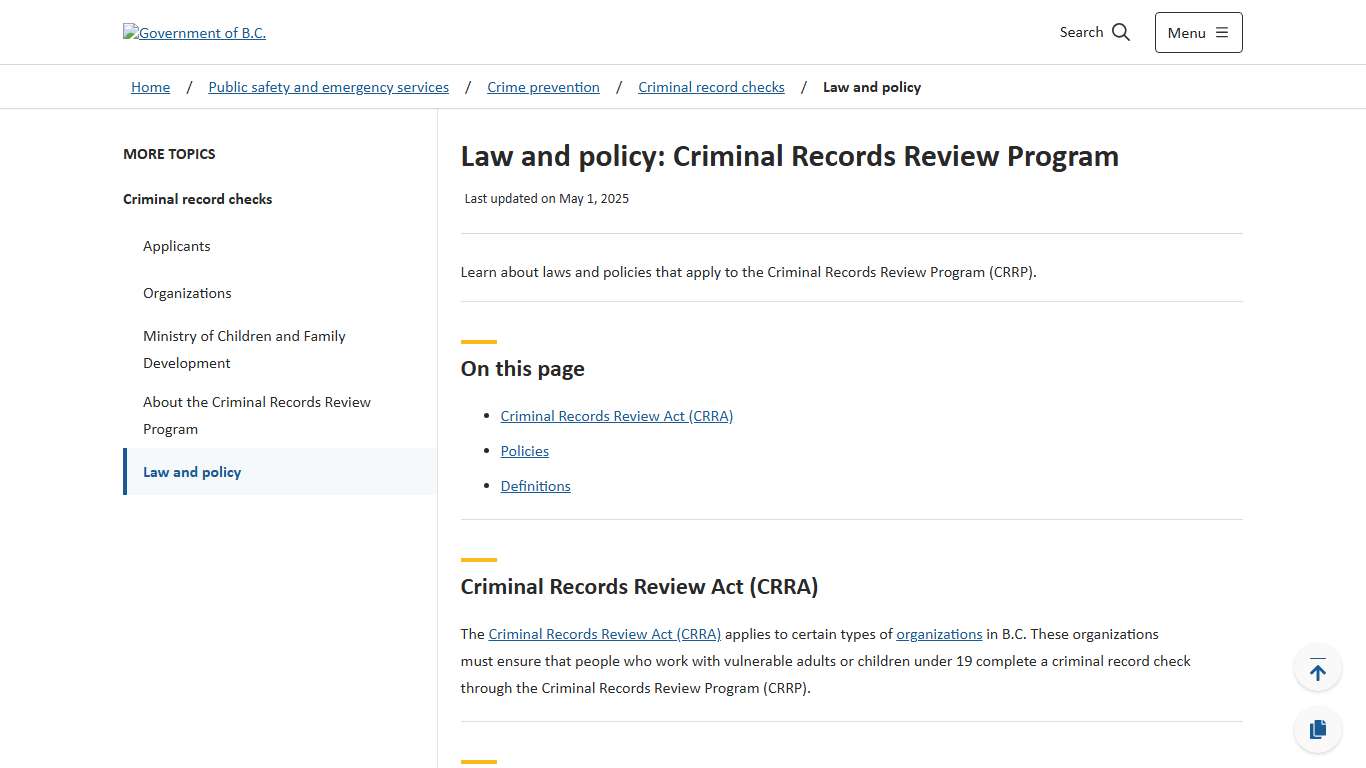
Task: Select About the Criminal Records Review Program
Action: pos(256,415)
